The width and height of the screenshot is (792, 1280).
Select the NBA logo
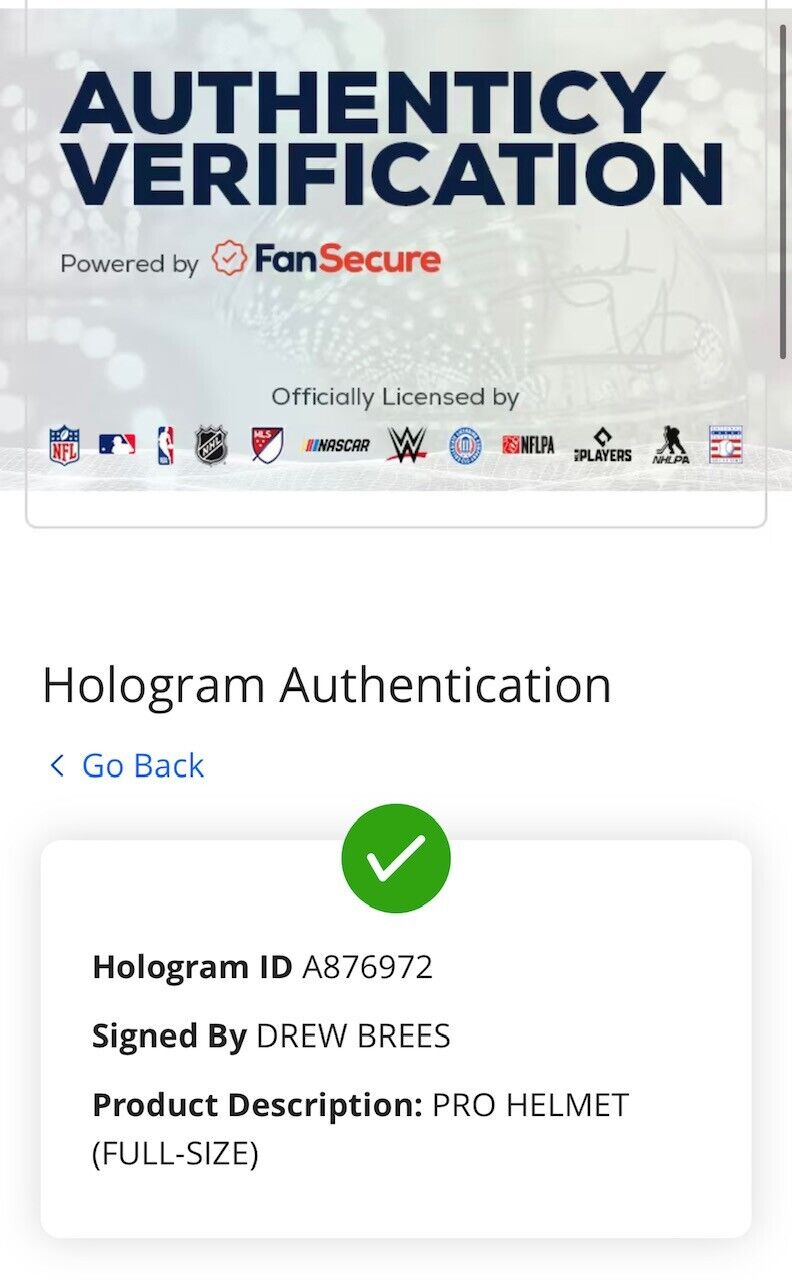tap(165, 445)
